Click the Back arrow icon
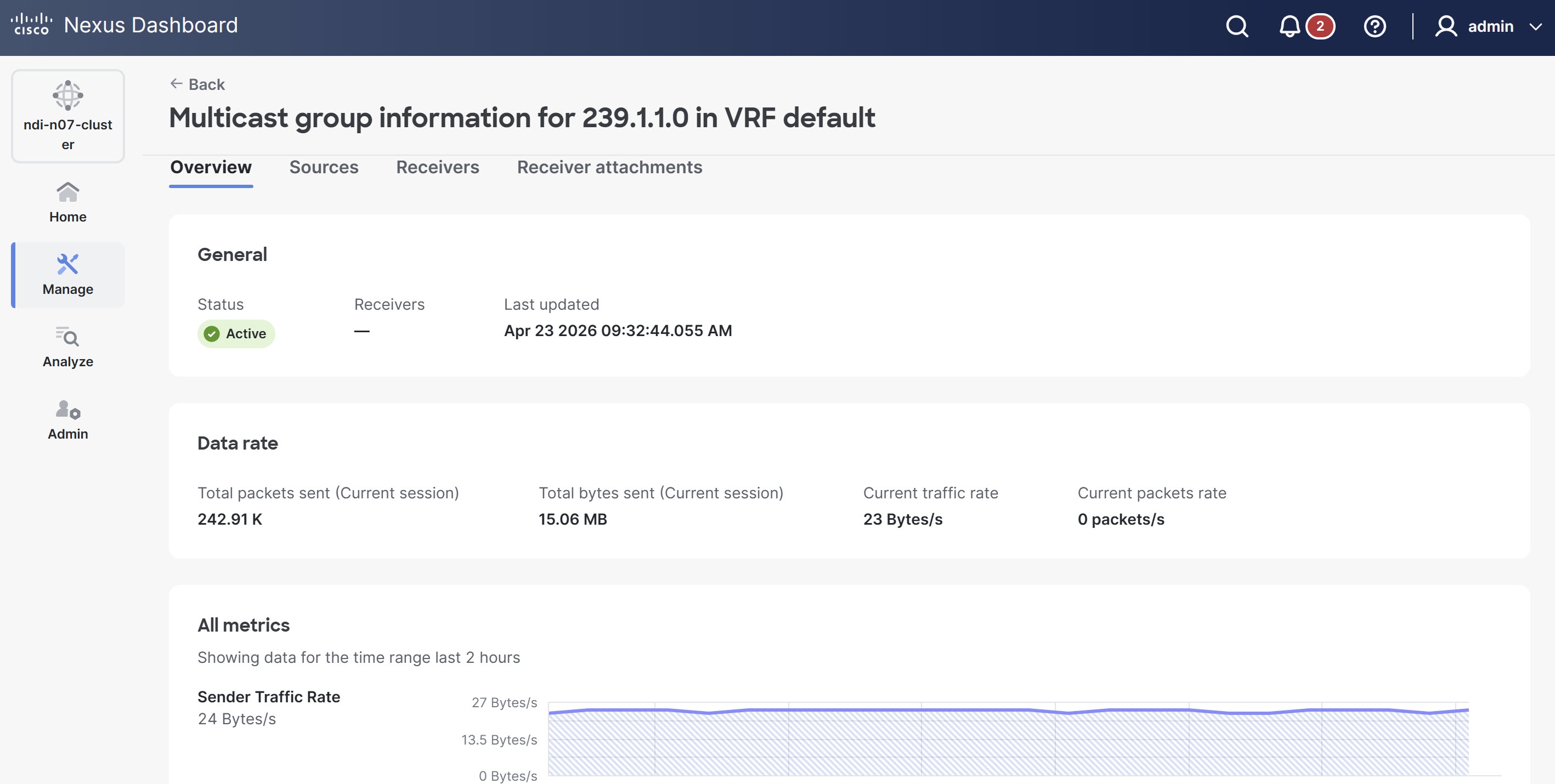This screenshot has width=1555, height=784. [176, 83]
